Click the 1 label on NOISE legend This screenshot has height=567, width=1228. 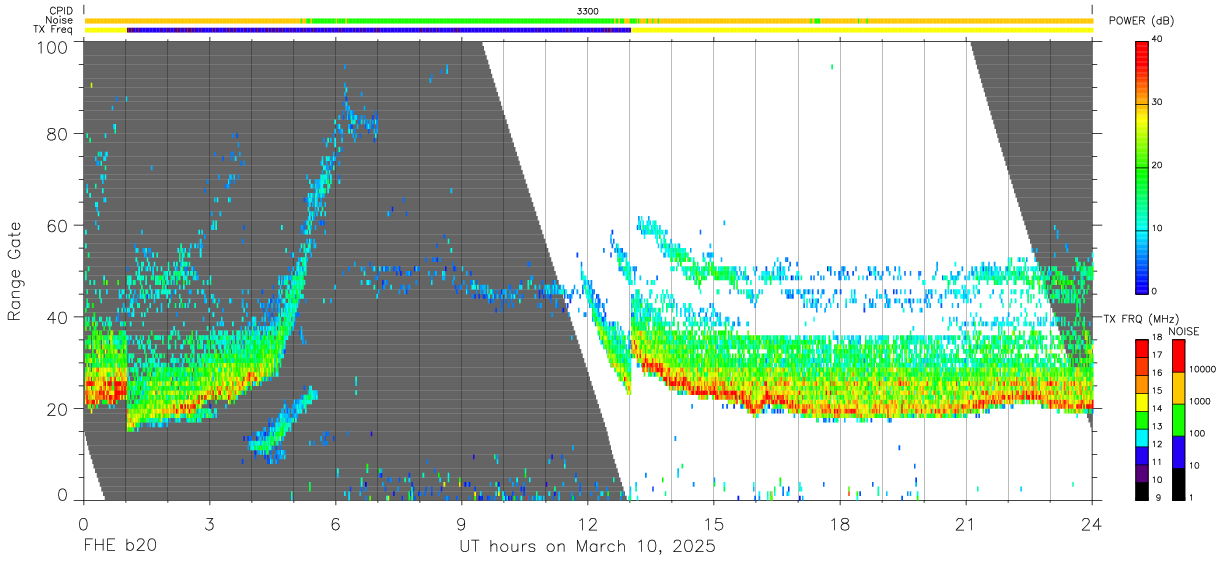tap(1192, 497)
